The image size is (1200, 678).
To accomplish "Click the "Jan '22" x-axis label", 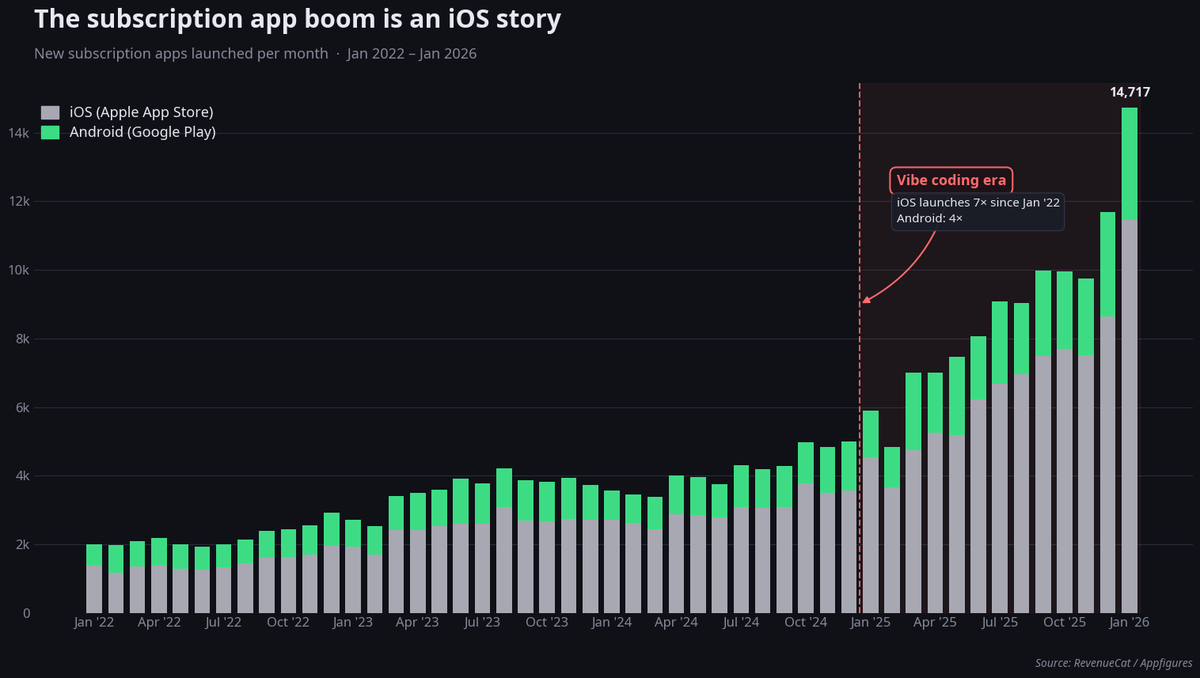I will point(94,623).
